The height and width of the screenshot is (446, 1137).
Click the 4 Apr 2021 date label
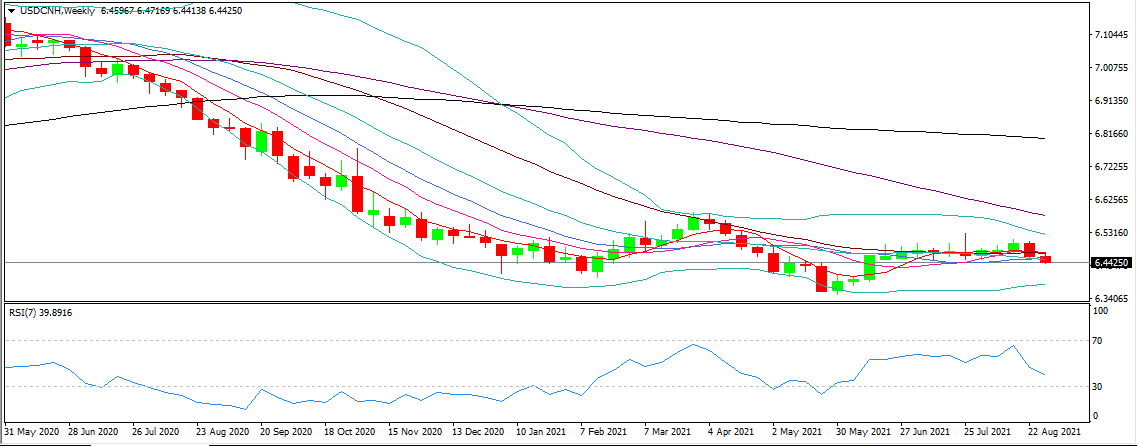click(733, 430)
